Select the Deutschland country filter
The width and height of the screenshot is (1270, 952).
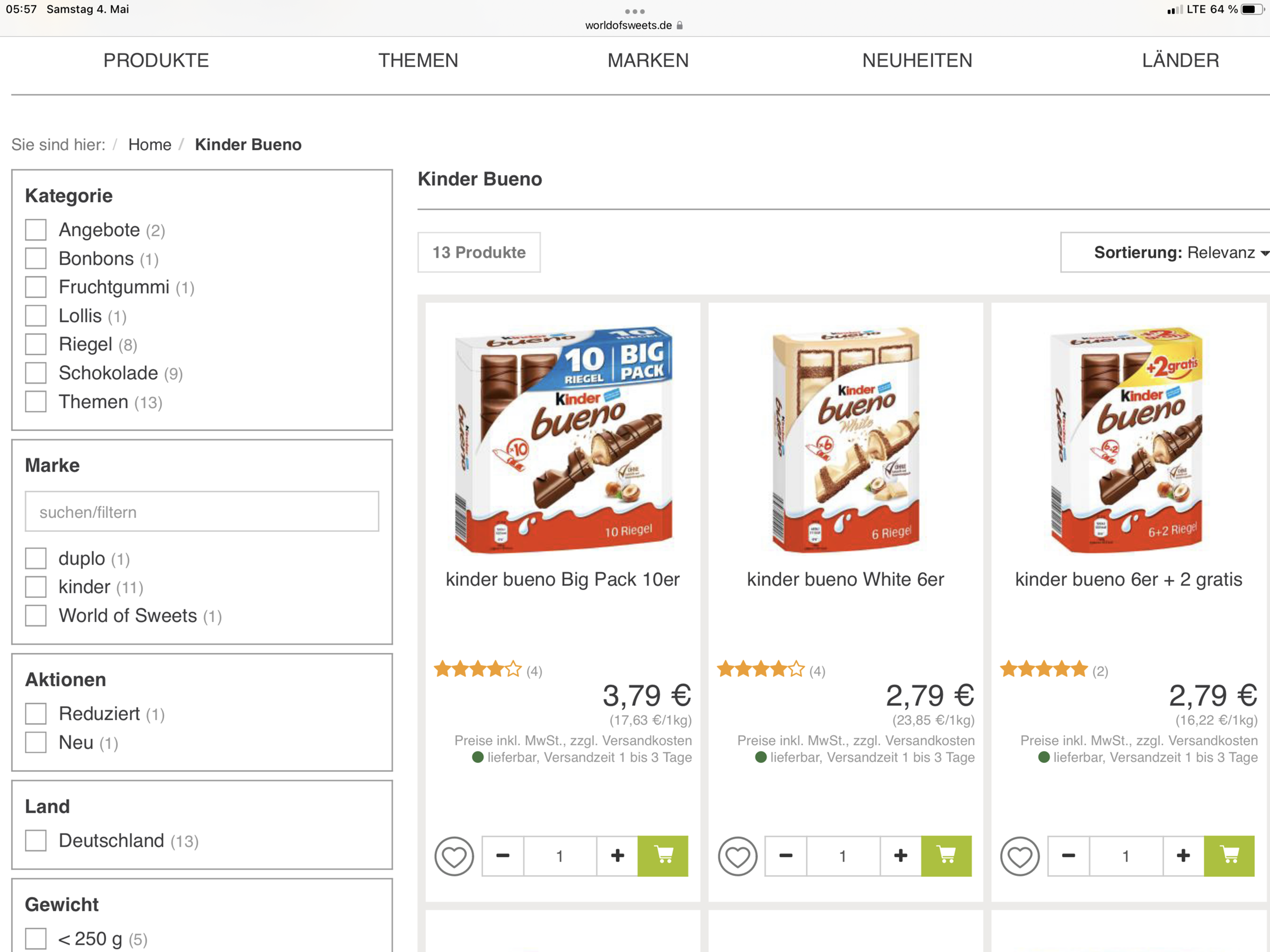click(x=36, y=840)
